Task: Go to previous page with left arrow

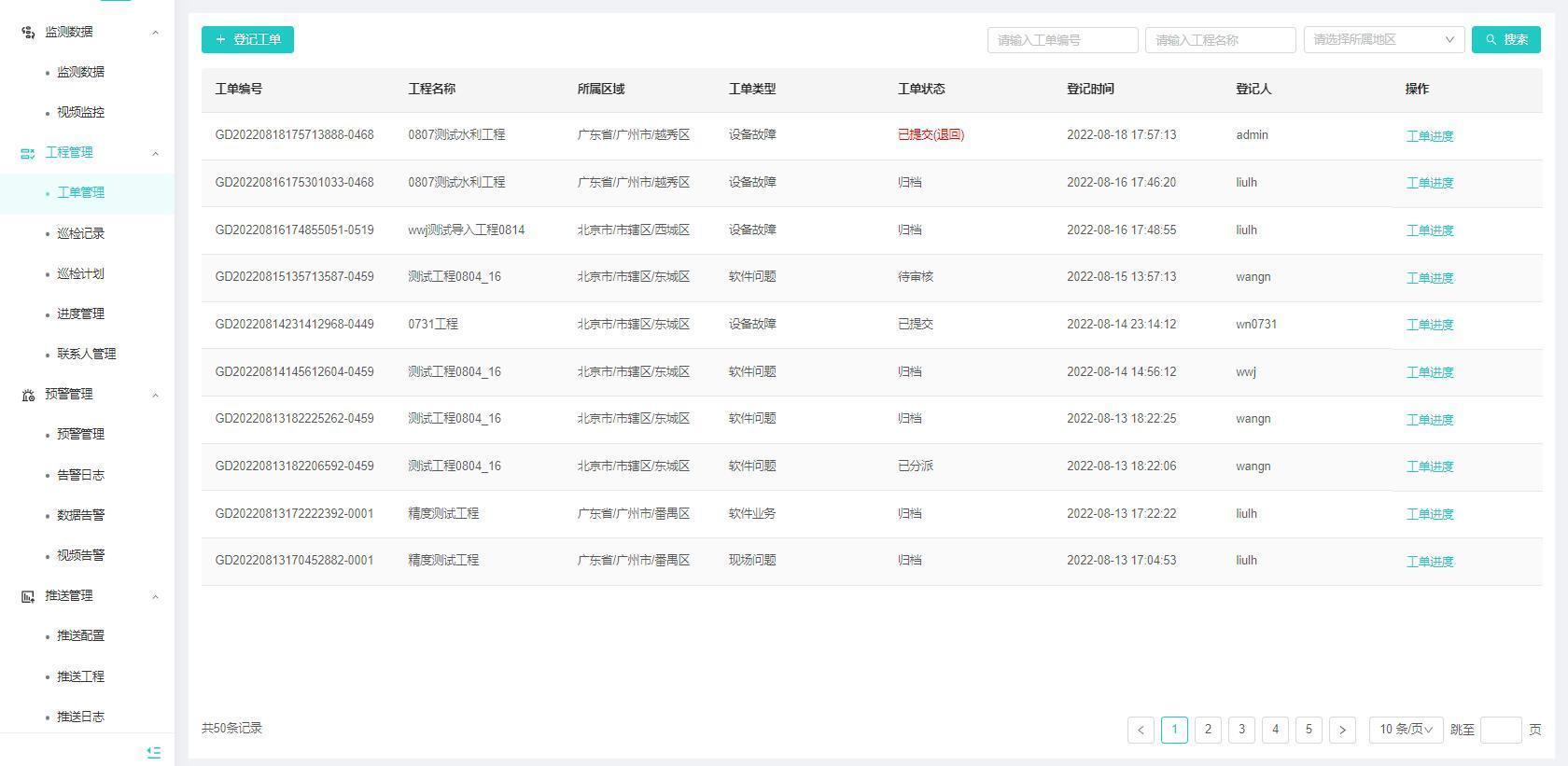Action: click(1141, 730)
